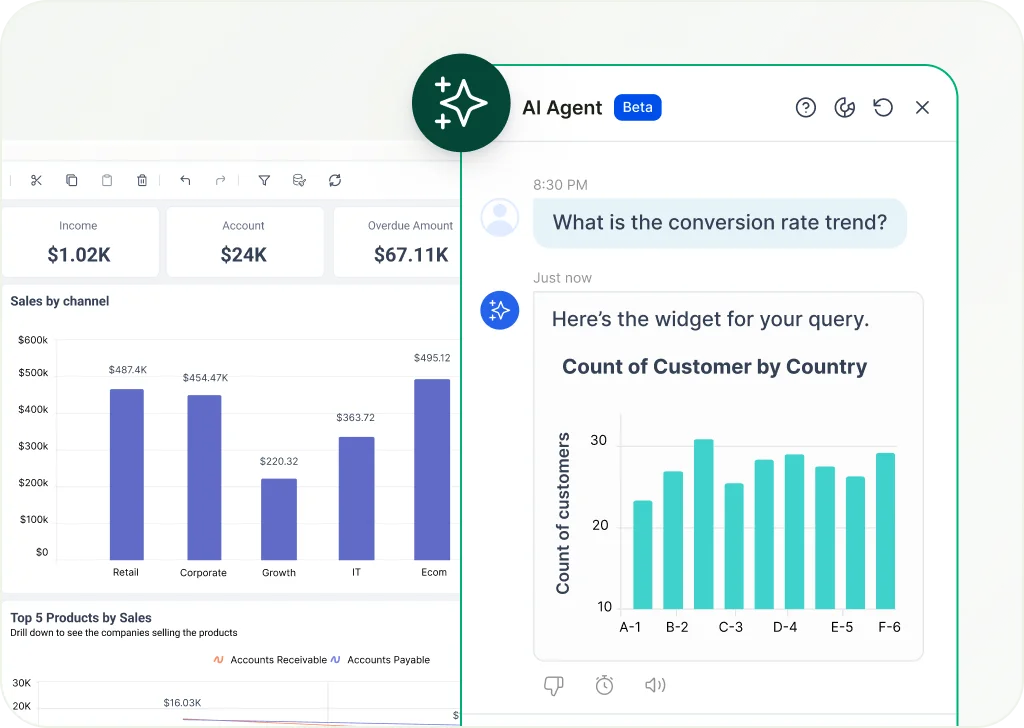The width and height of the screenshot is (1024, 728).
Task: Click the Copy icon in dashboard toolbar
Action: click(72, 180)
